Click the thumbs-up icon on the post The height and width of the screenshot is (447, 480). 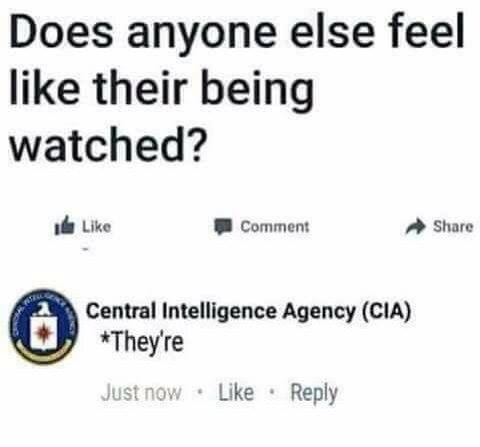click(x=65, y=225)
